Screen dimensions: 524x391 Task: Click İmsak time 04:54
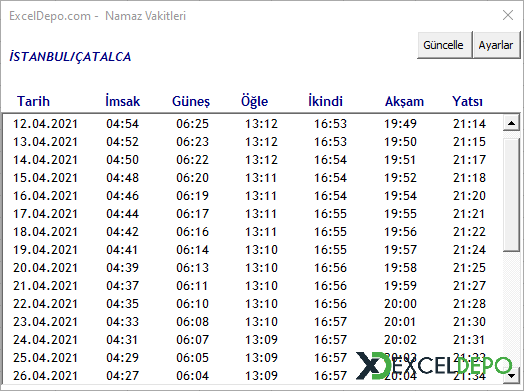[x=122, y=124]
